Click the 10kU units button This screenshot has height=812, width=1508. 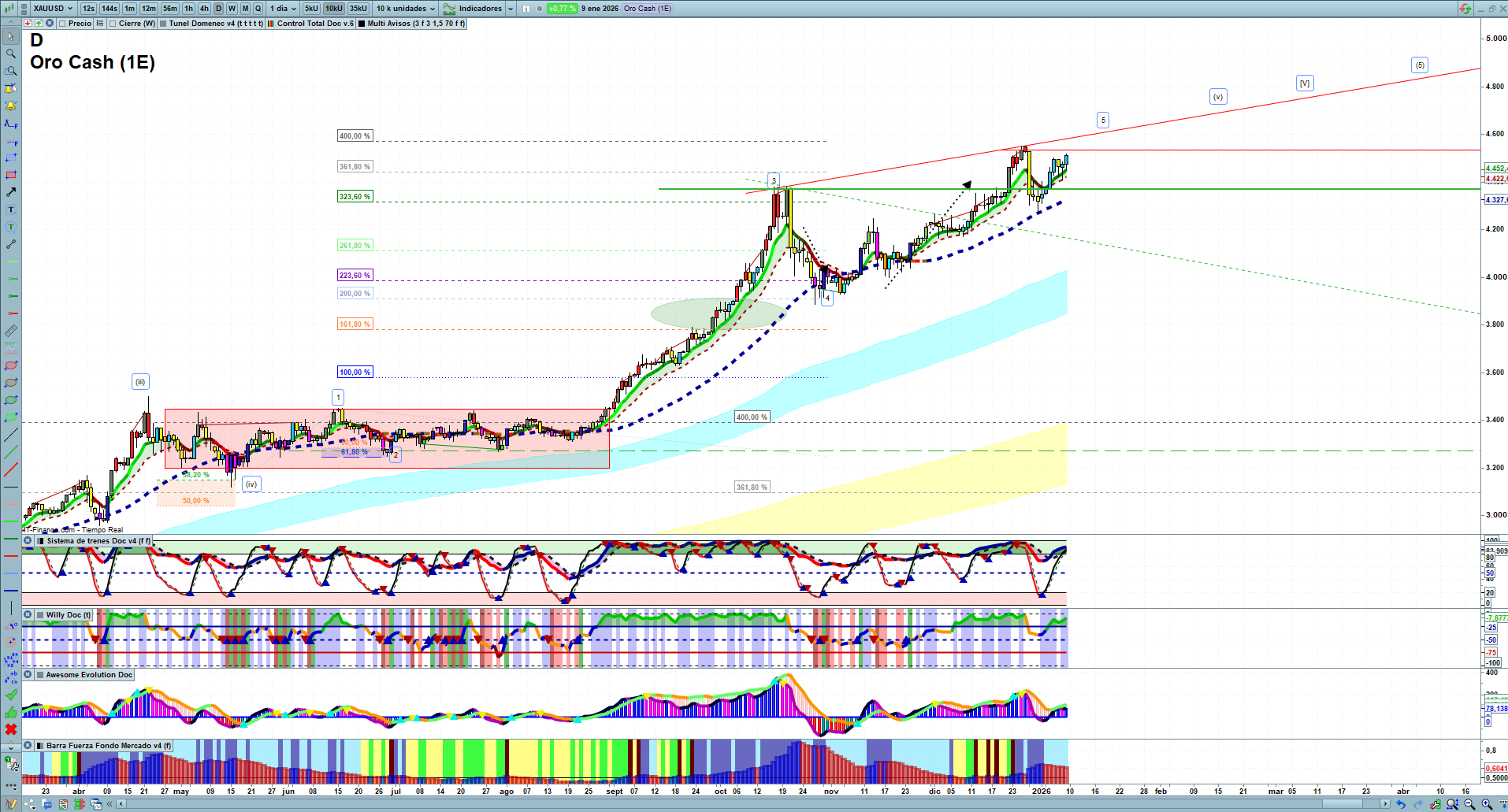point(334,9)
